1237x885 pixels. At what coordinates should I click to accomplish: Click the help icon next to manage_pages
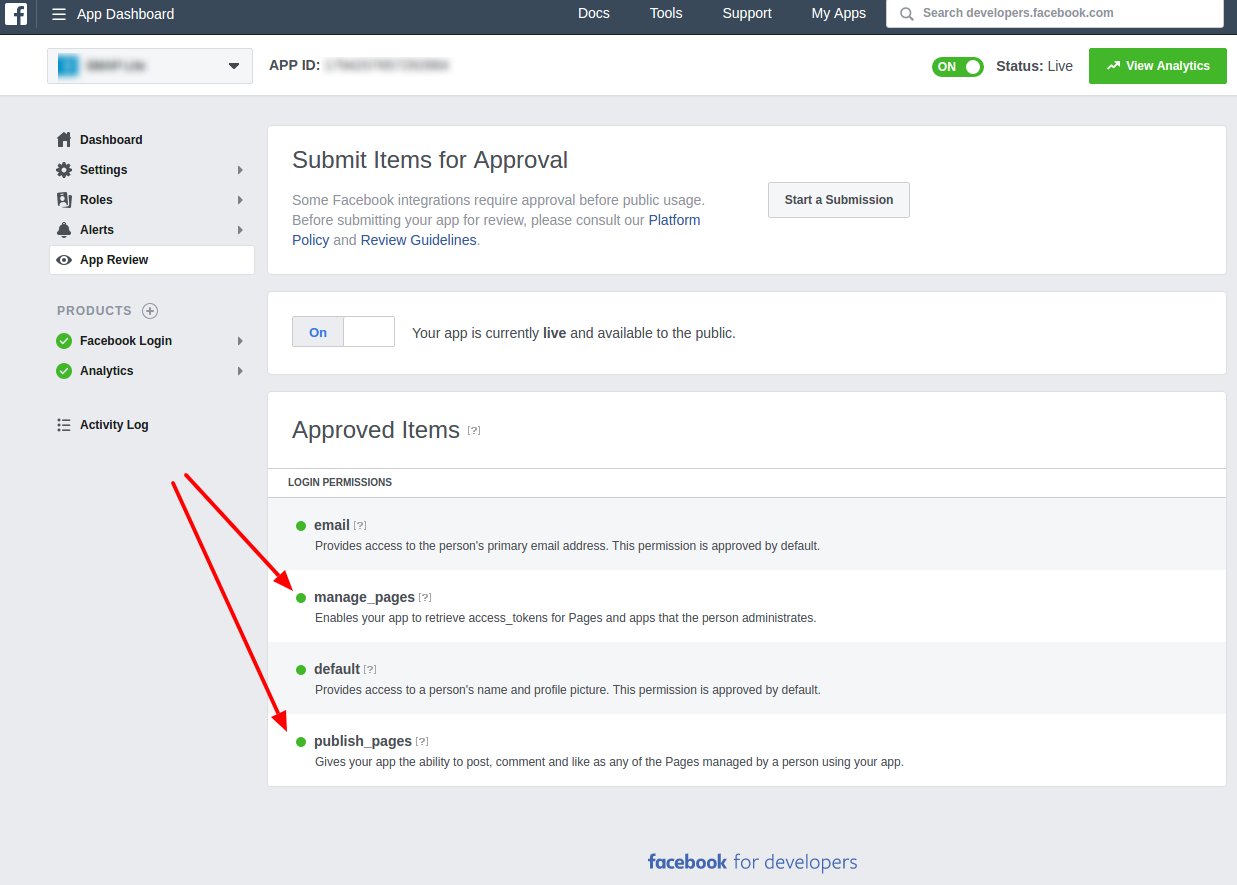pos(425,598)
